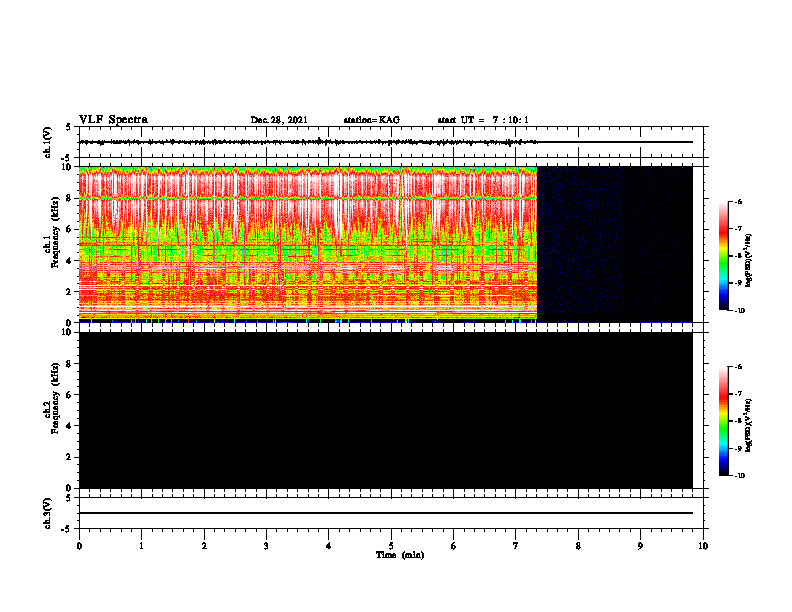Click the '-10' label on ch.2 colorbar
792x612 pixels.
click(x=740, y=476)
